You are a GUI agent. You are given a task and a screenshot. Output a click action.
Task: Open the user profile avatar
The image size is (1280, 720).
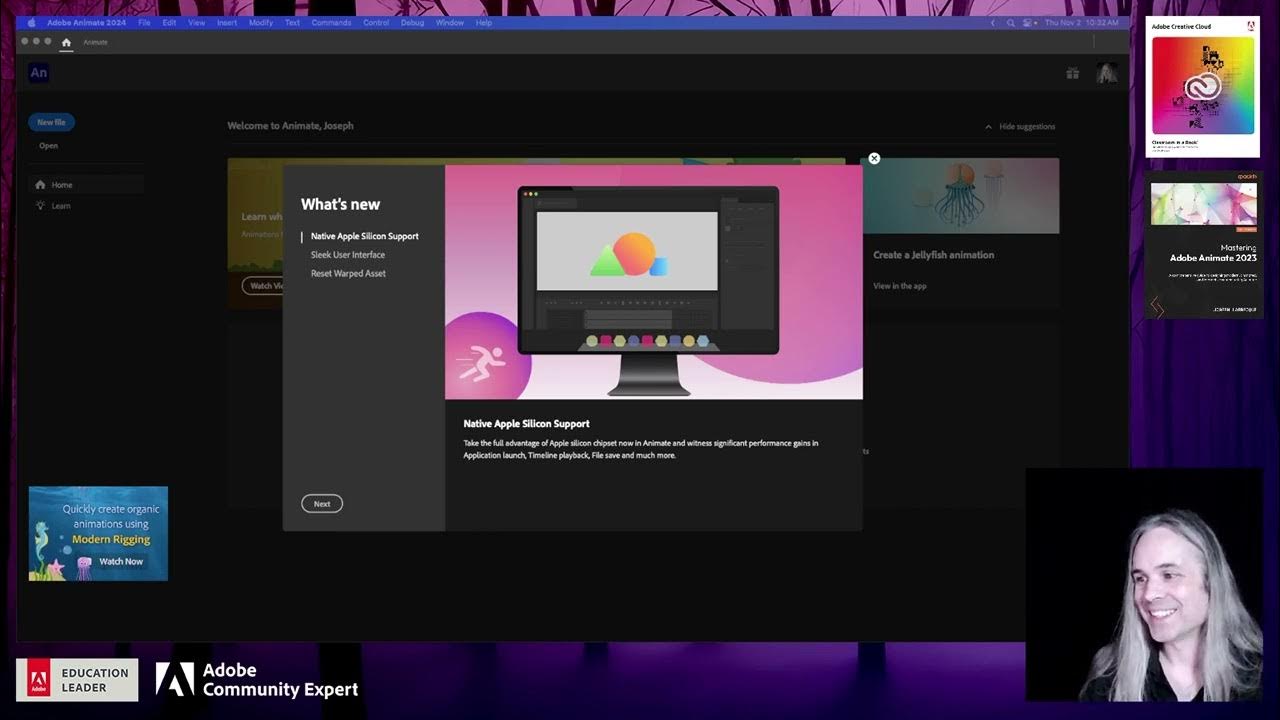coord(1107,73)
